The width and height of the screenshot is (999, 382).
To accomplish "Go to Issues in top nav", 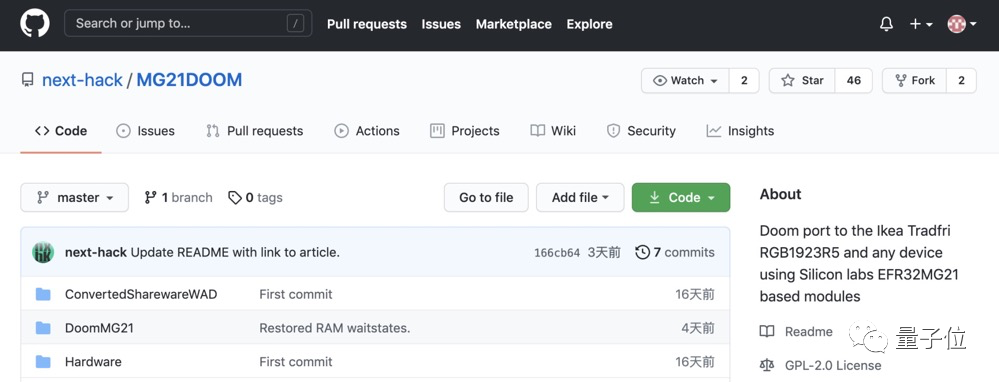I will click(441, 24).
